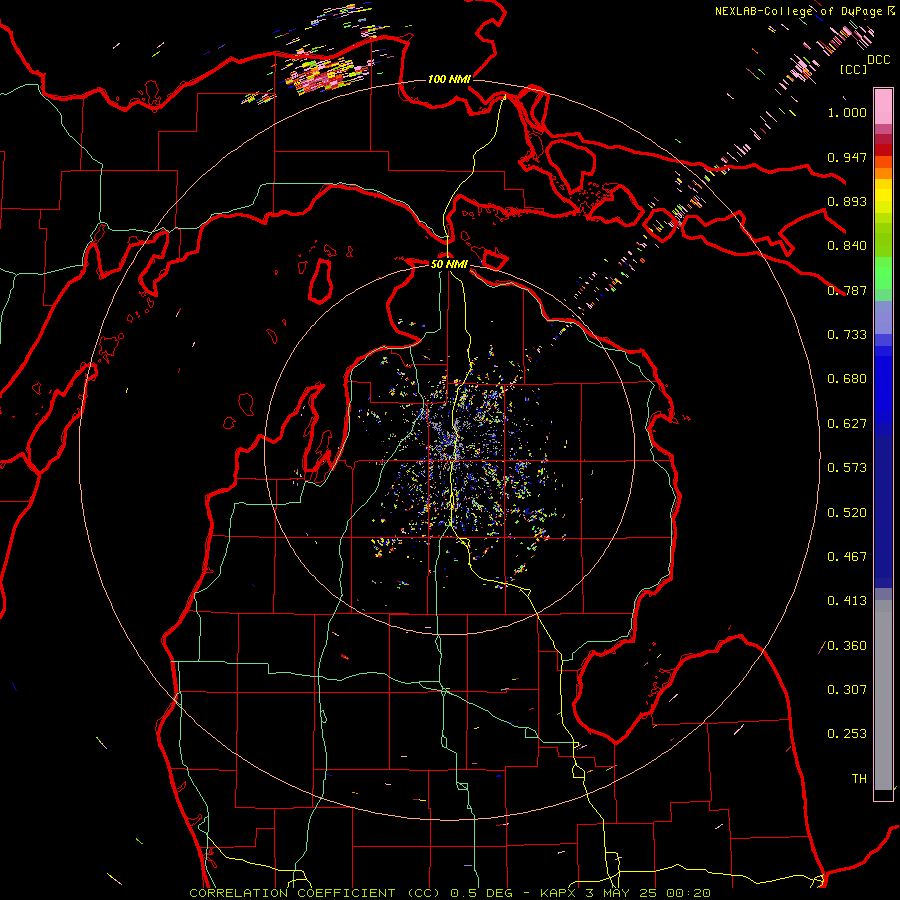Click the red segment of the color bar
The height and width of the screenshot is (900, 900).
883,150
